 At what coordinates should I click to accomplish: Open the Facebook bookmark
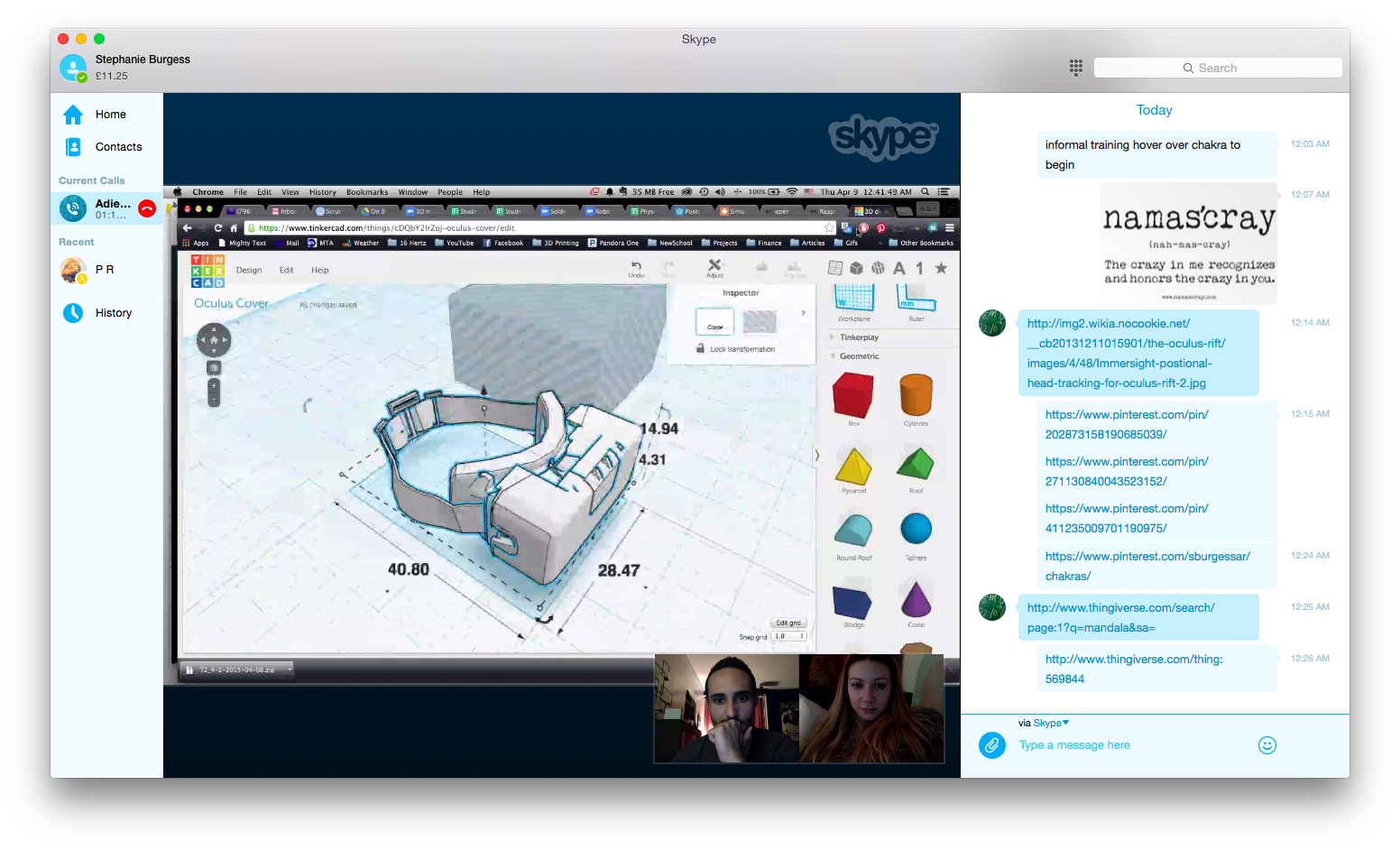503,243
